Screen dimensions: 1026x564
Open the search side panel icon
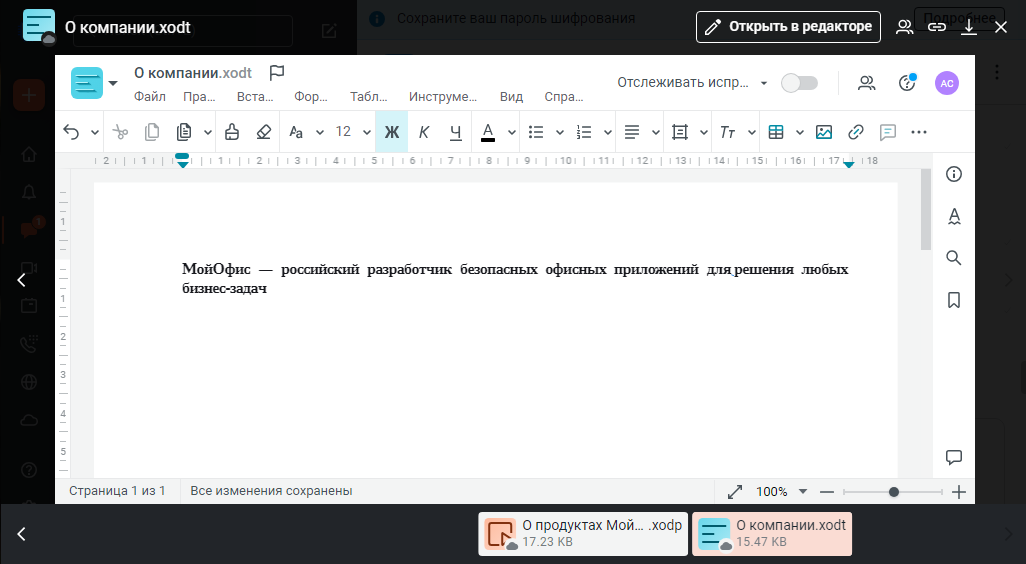tap(954, 258)
